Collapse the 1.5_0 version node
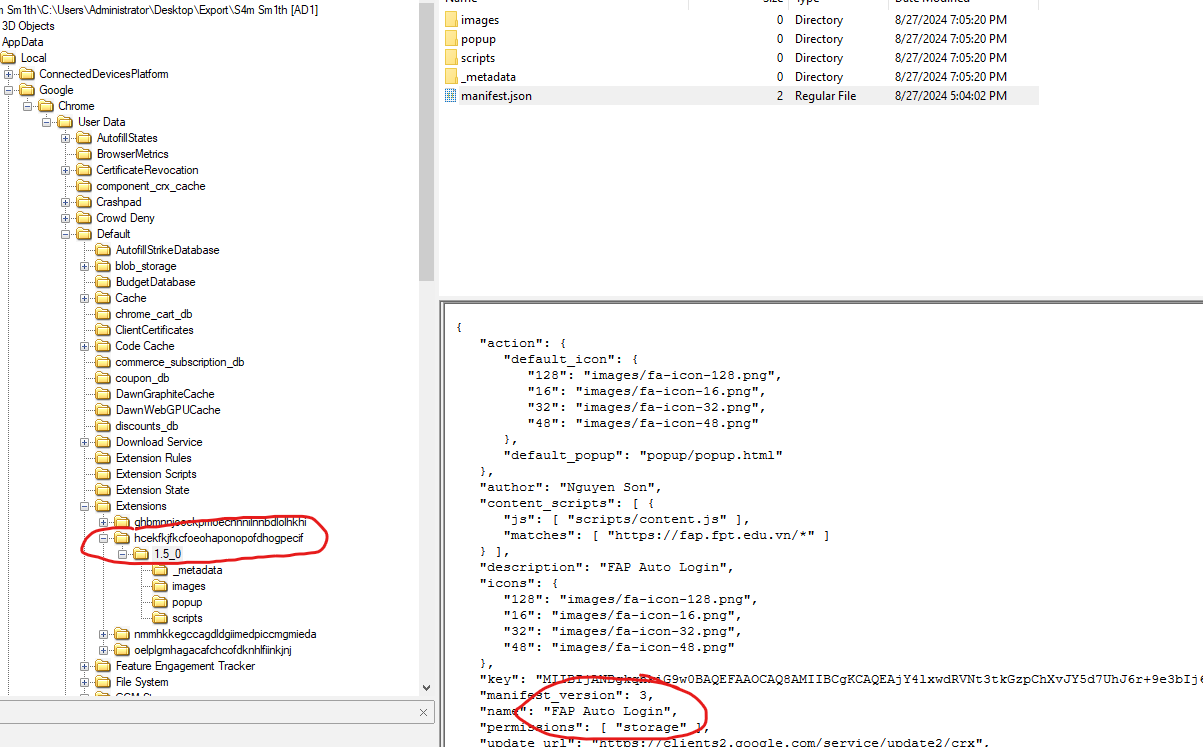This screenshot has width=1203, height=747. coord(122,554)
